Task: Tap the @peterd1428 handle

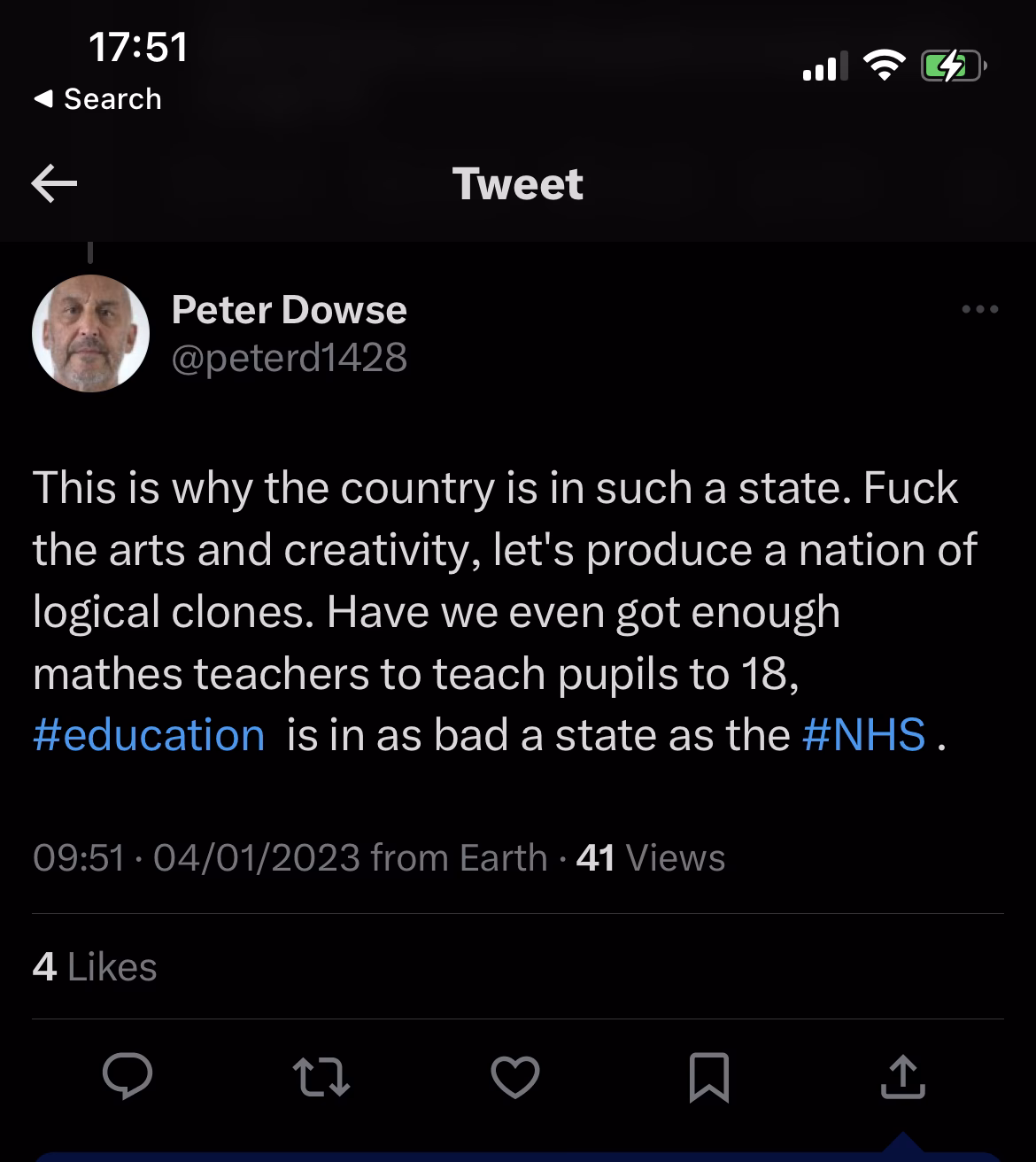Action: (289, 357)
